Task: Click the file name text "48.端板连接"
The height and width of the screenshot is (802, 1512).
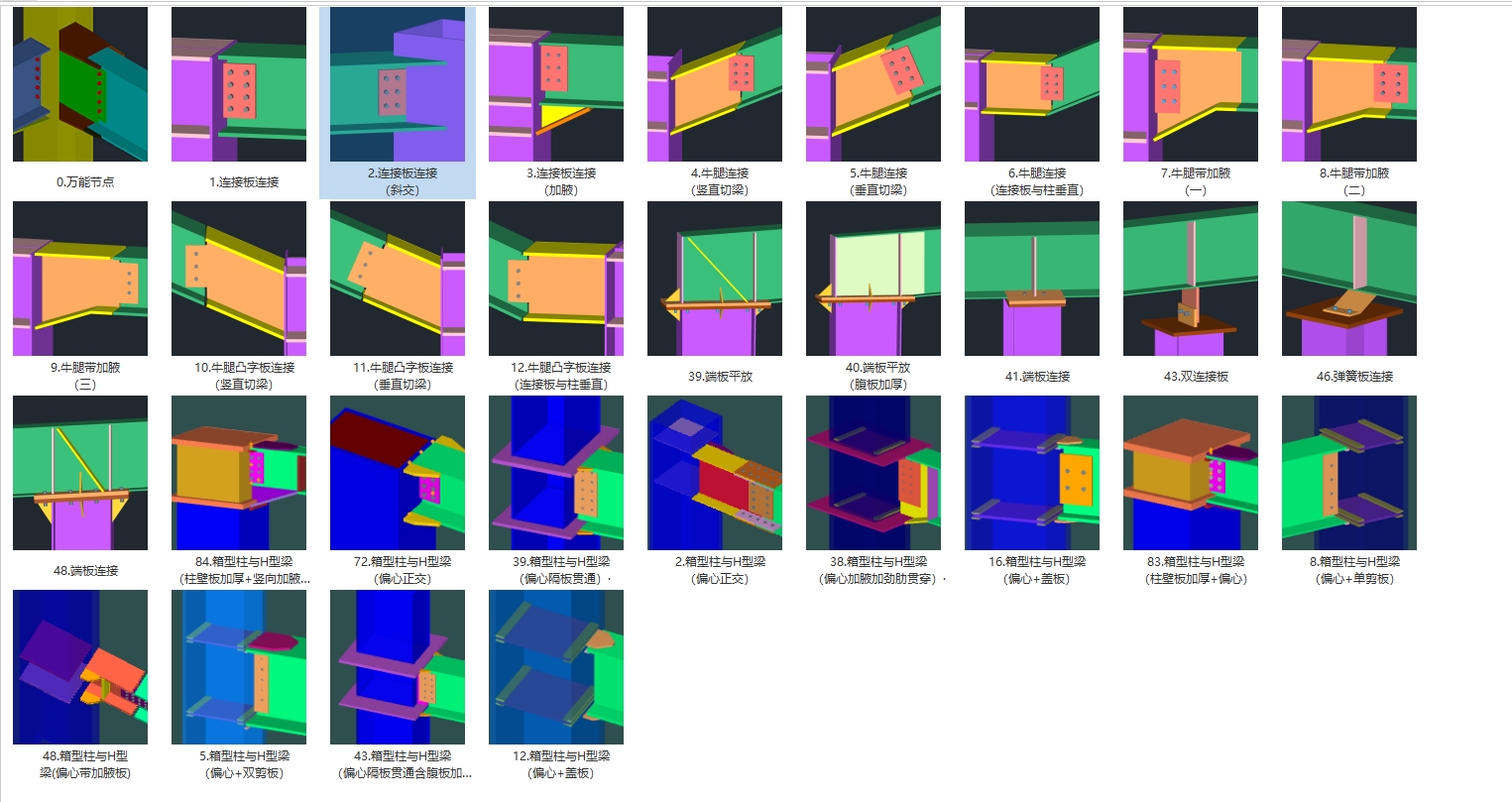Action: point(85,571)
